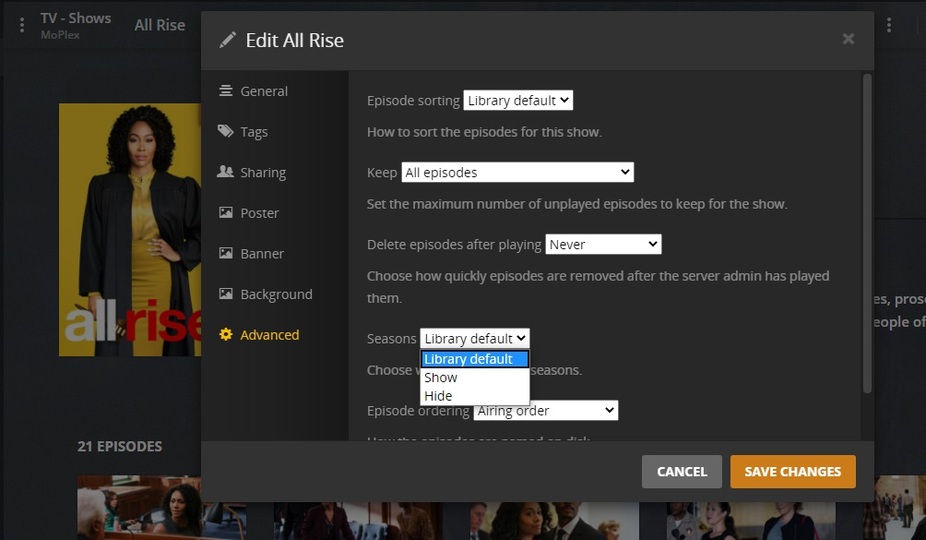Close the Edit All Rise dialog

[848, 39]
